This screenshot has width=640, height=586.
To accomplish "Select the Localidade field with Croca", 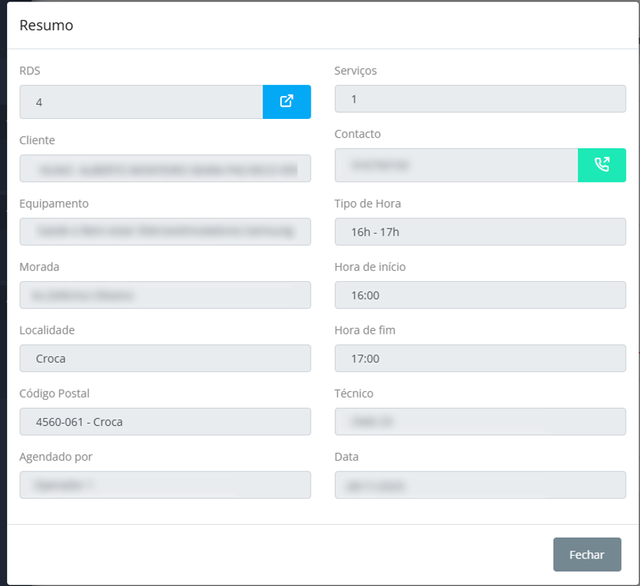I will click(165, 358).
